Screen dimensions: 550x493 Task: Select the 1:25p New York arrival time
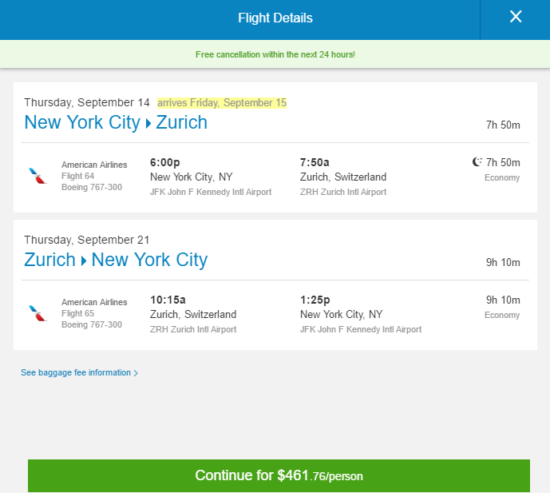(315, 300)
